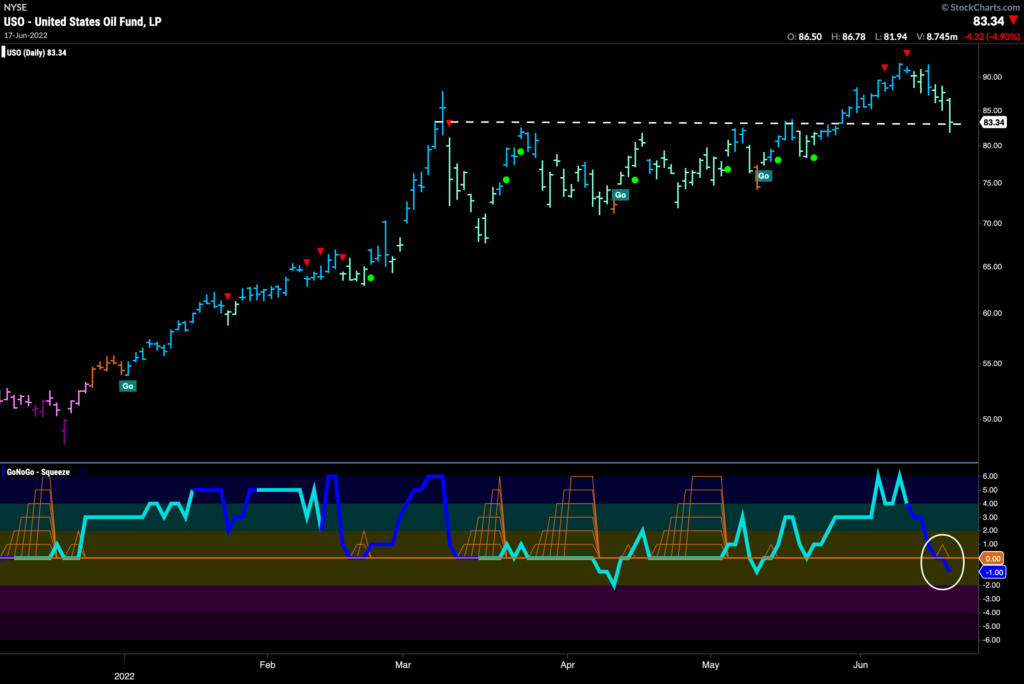Click the Apr label on time axis

568,665
